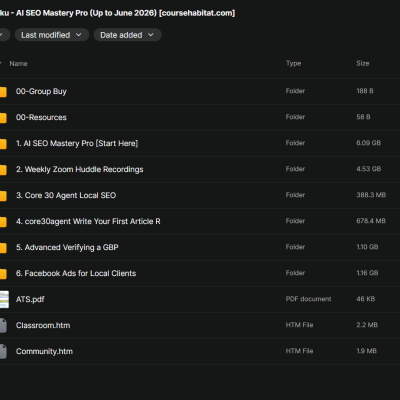Click folder icon of Weekly Zoom Huddle Recordings
400x400 pixels.
3,170
